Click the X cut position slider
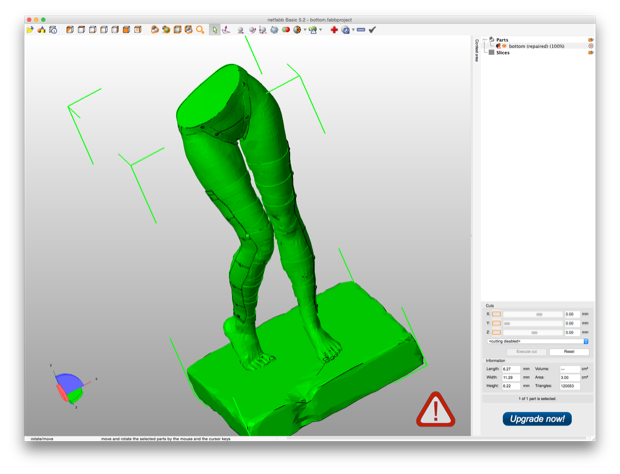620x474 pixels. (x=533, y=314)
